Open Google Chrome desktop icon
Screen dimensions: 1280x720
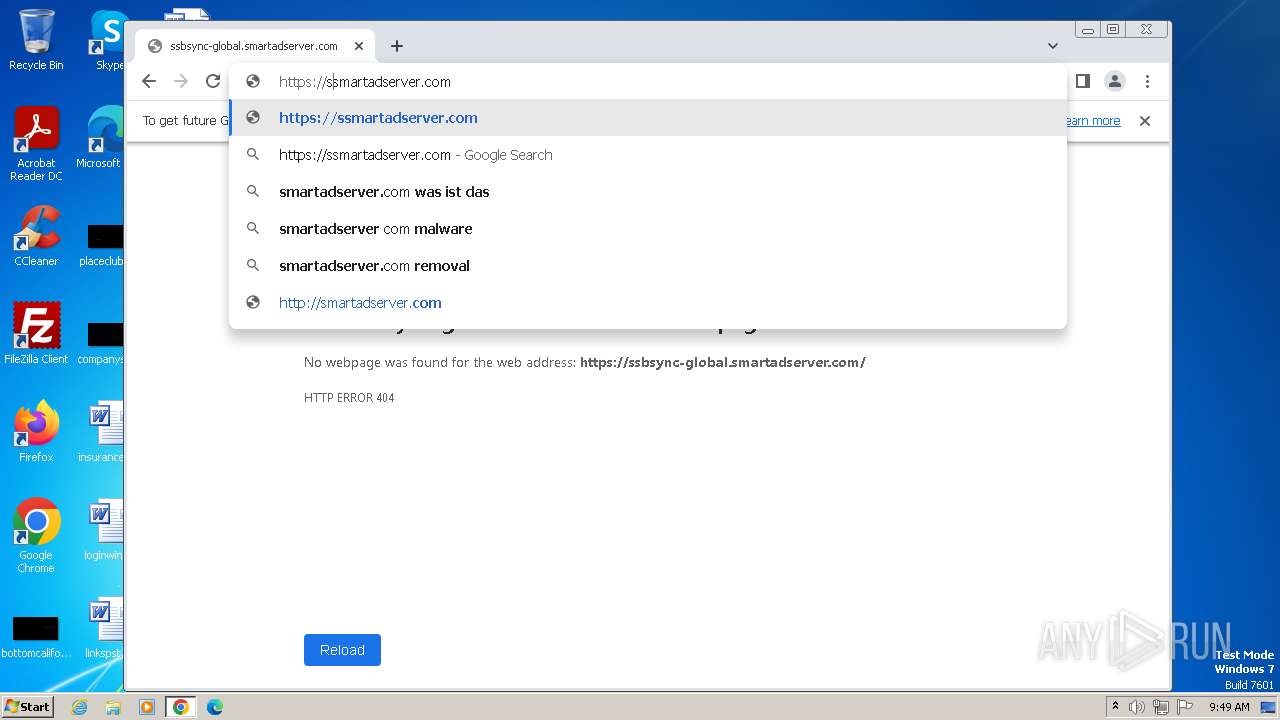(36, 536)
